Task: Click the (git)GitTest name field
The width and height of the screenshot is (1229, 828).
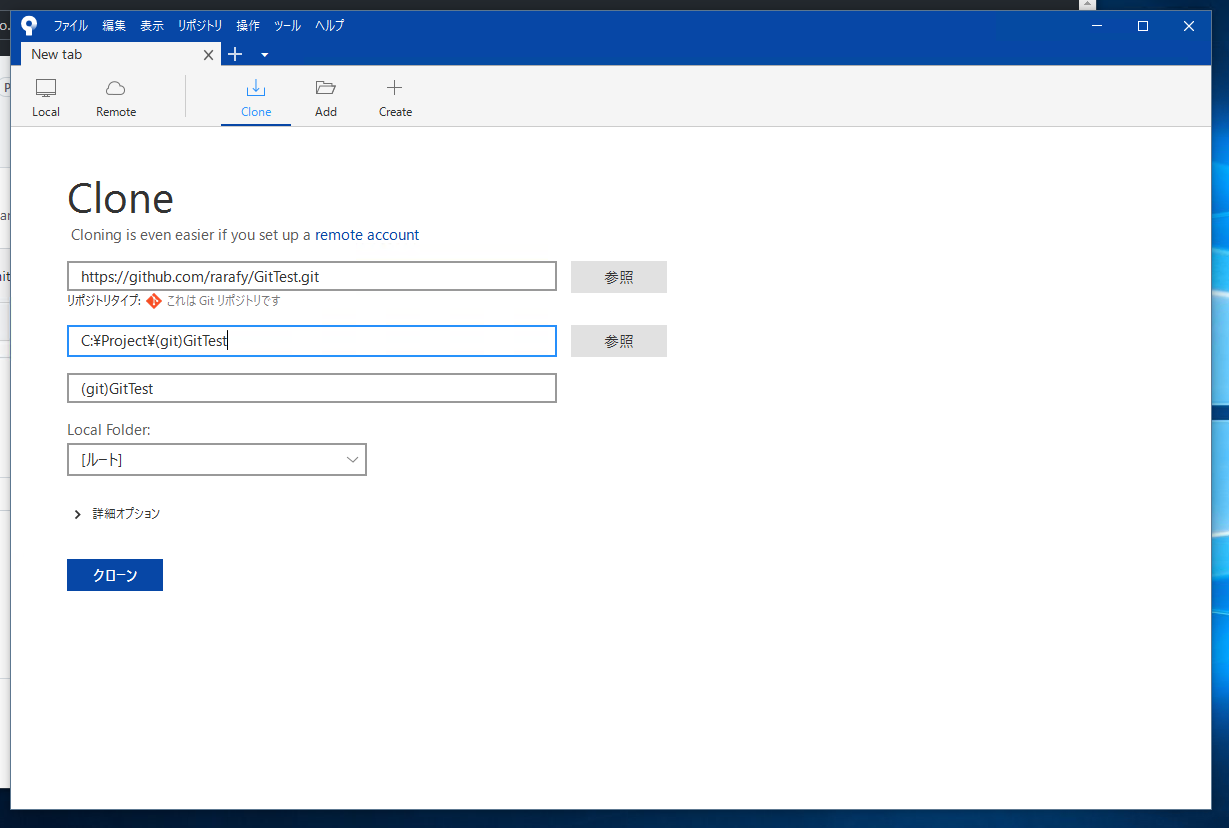Action: [311, 388]
